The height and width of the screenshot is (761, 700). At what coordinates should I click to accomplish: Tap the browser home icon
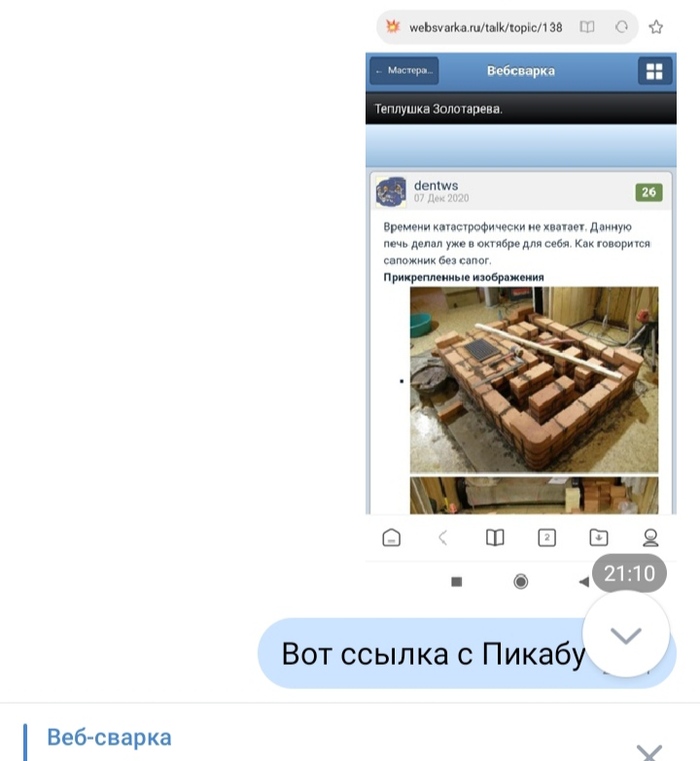point(391,538)
